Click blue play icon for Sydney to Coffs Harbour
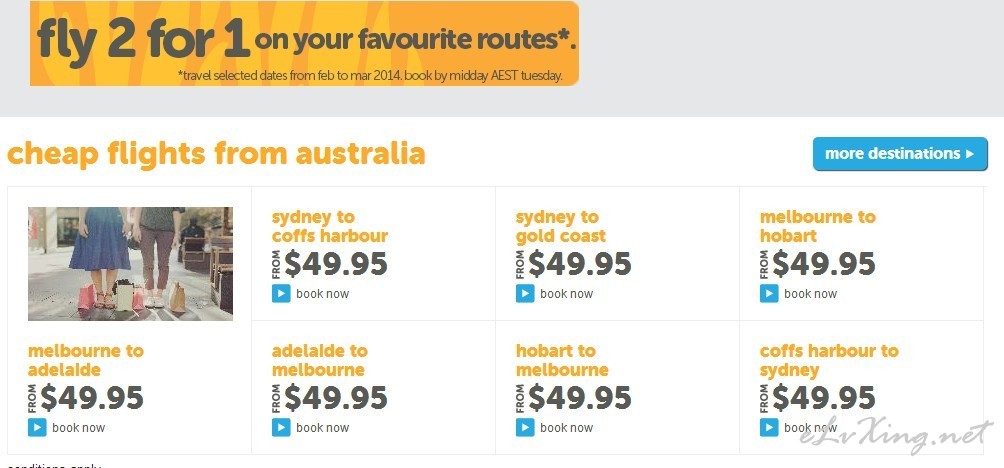This screenshot has width=1004, height=468. tap(281, 294)
